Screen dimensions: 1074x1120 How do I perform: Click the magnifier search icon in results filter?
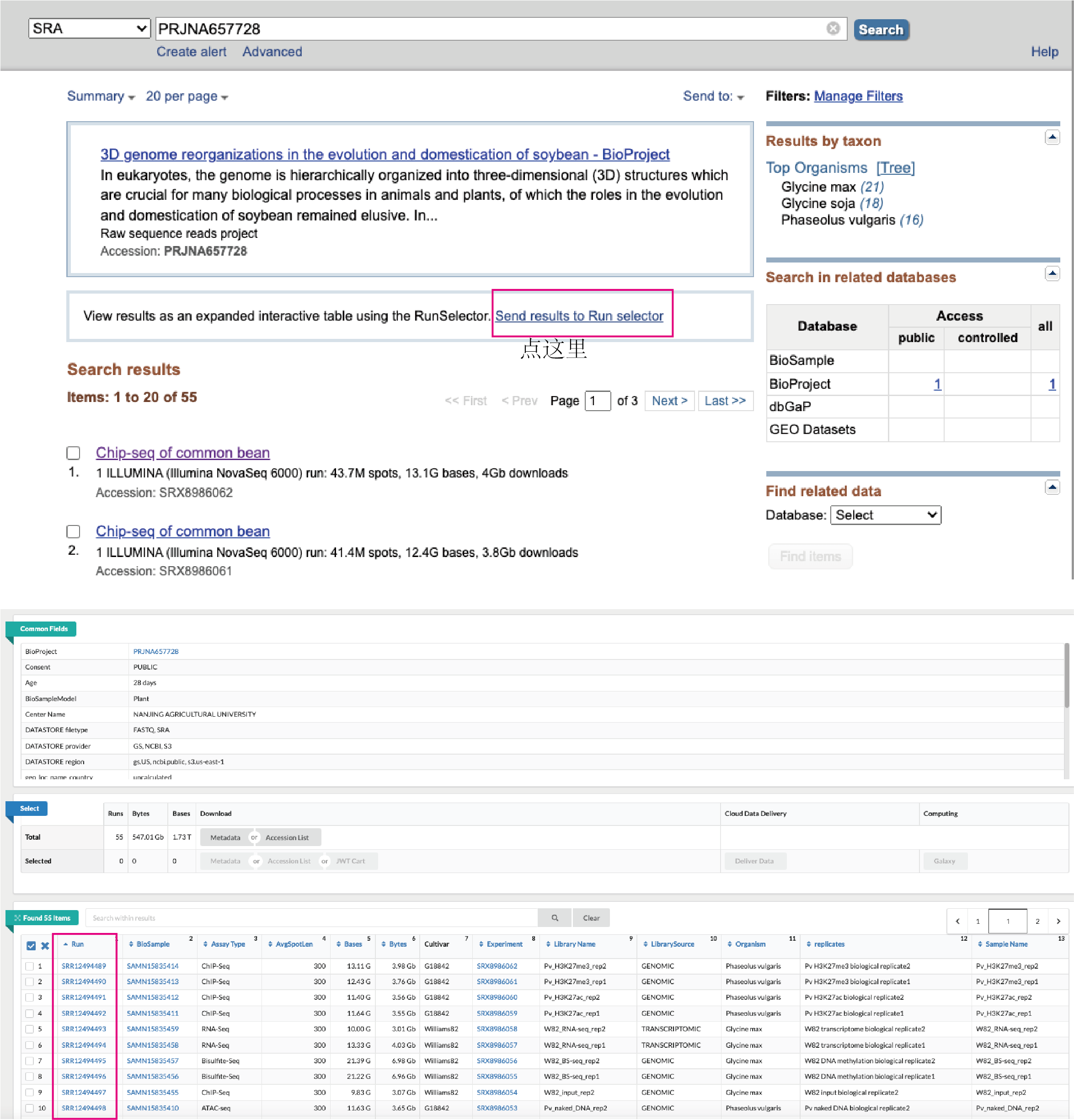pos(555,918)
